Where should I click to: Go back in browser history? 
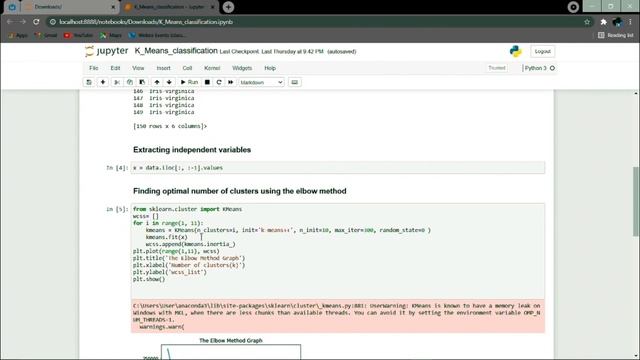point(10,22)
